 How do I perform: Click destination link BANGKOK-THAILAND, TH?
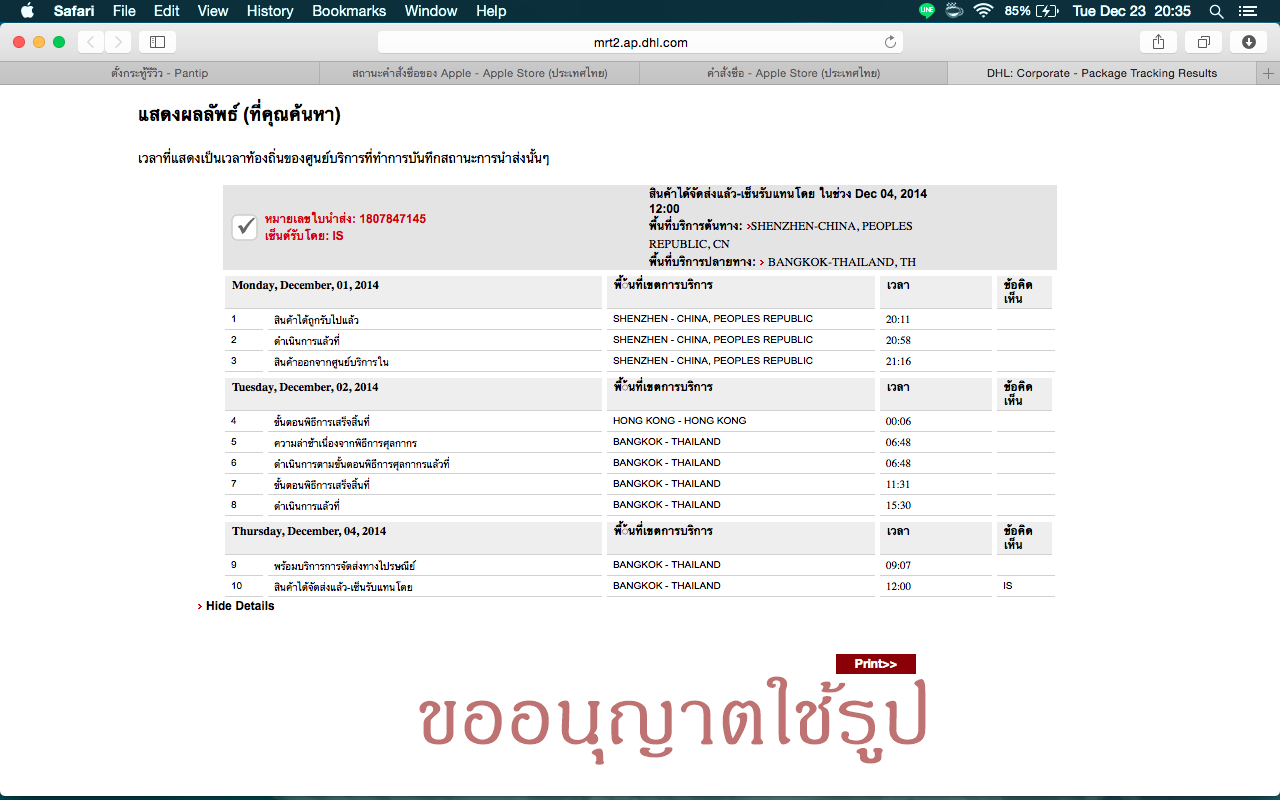(842, 262)
